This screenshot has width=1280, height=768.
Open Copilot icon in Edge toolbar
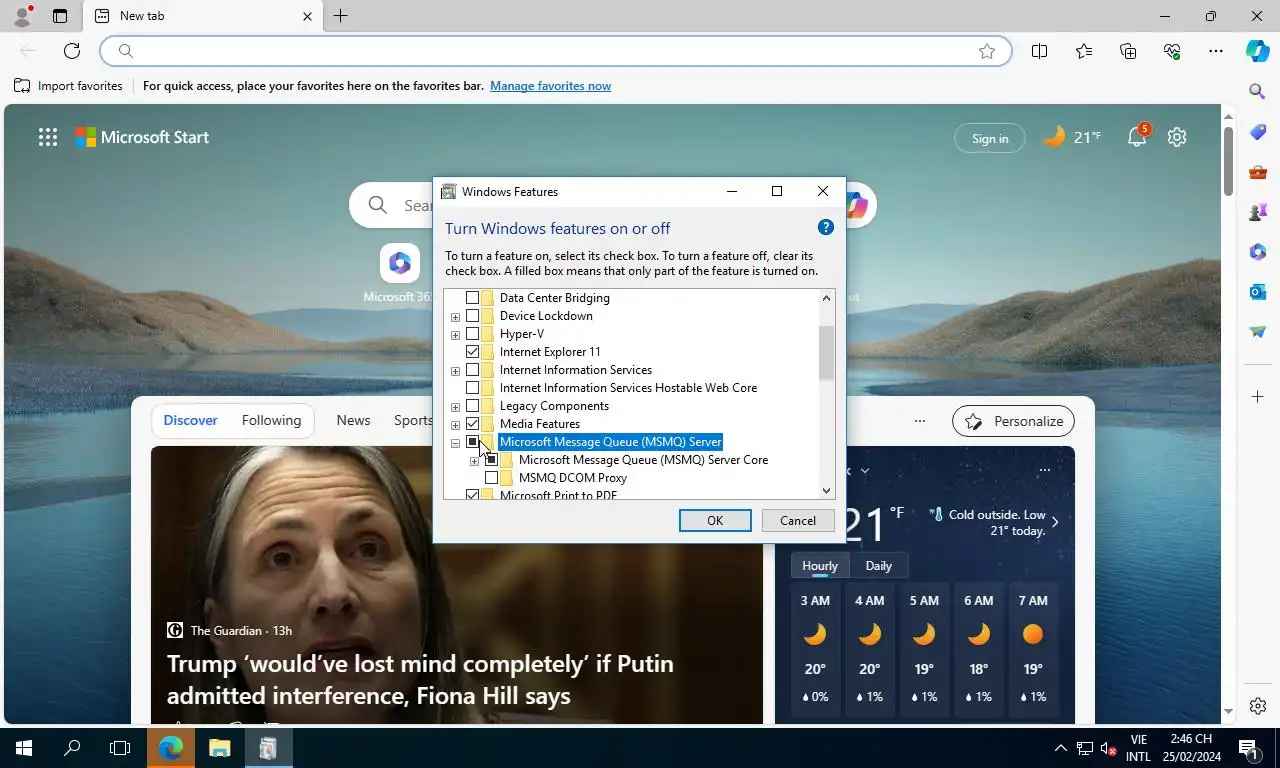click(1258, 51)
